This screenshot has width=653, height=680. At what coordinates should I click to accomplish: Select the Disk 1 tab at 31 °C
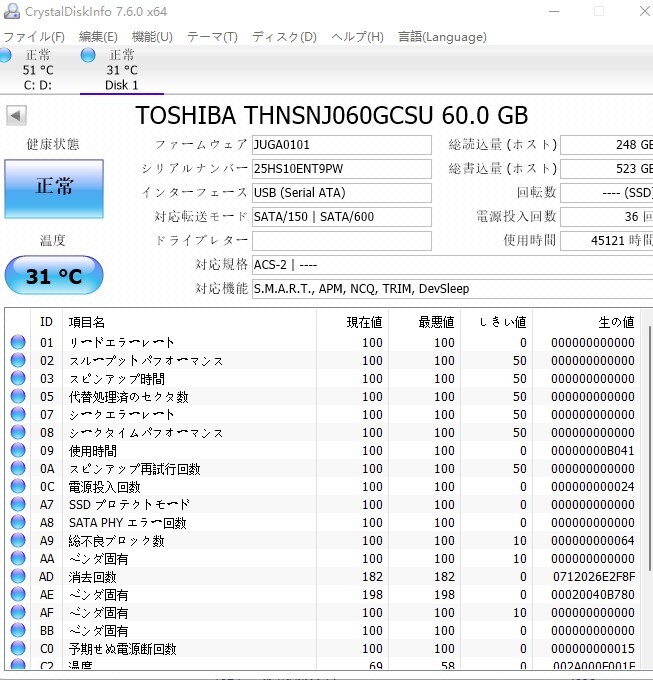tap(122, 70)
